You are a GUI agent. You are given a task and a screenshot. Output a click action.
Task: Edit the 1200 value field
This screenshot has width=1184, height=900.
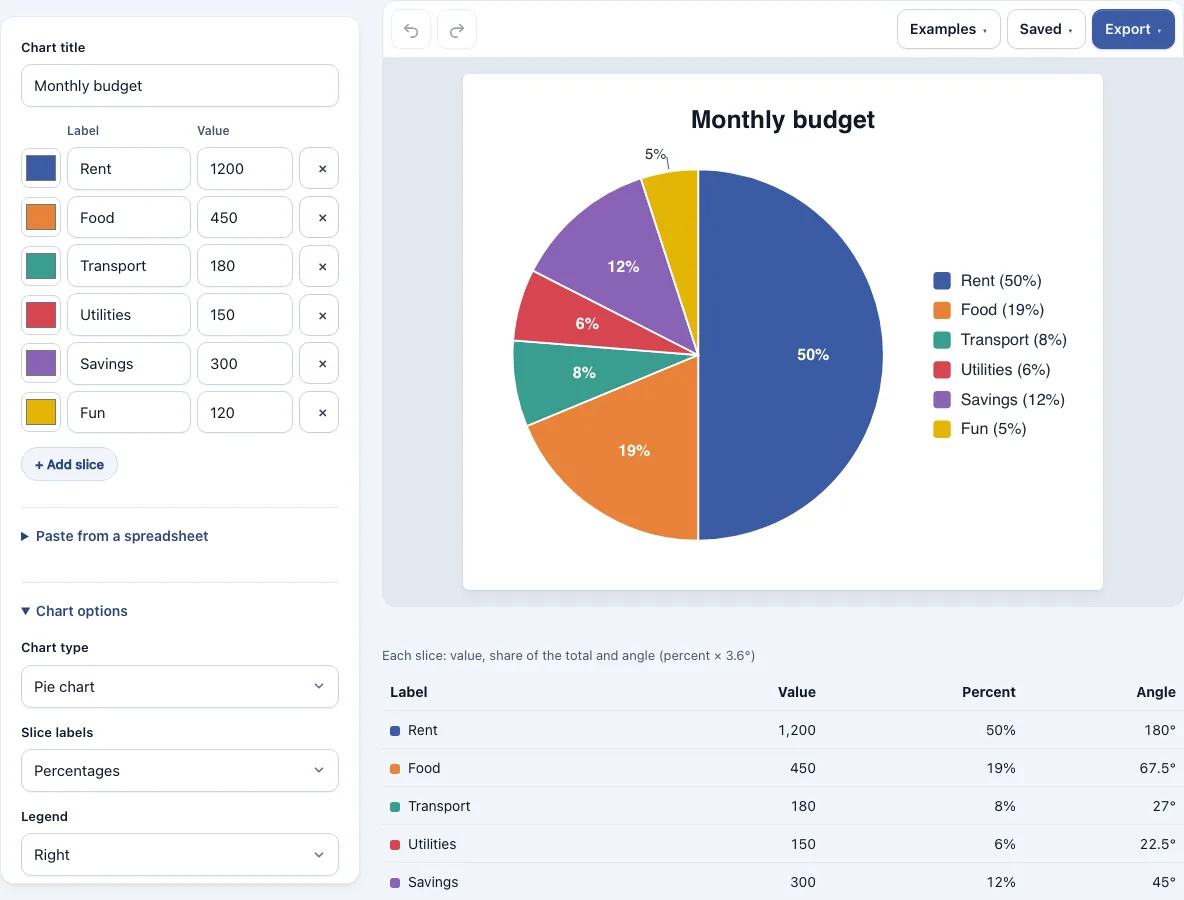click(245, 168)
